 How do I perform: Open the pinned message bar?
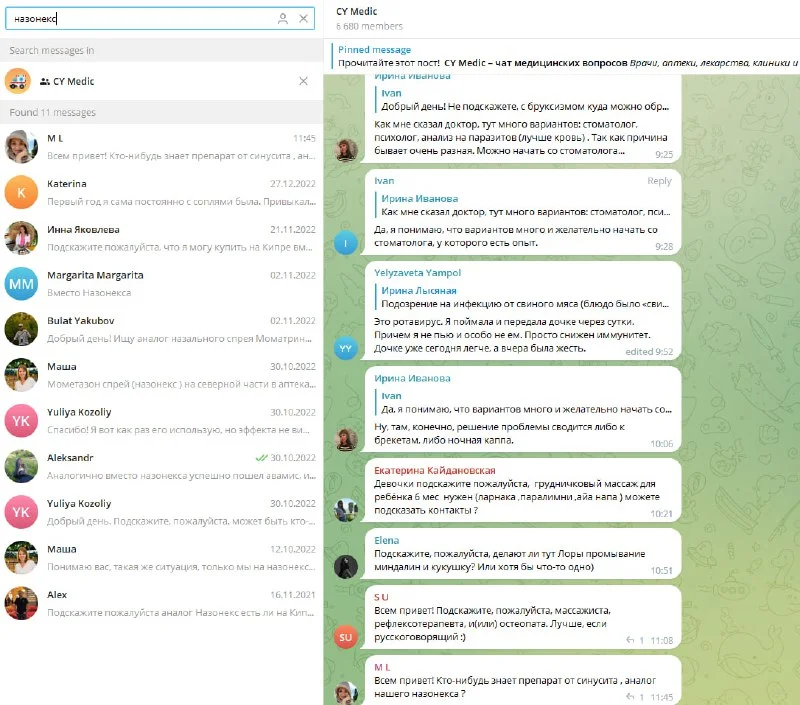pos(560,56)
